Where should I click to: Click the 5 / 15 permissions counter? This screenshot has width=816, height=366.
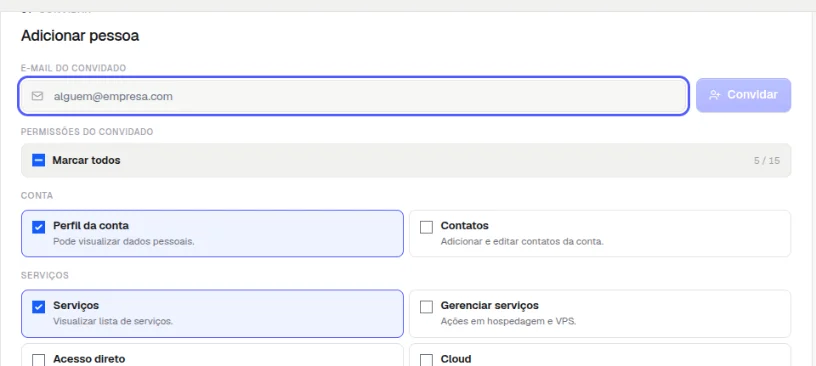(x=767, y=160)
